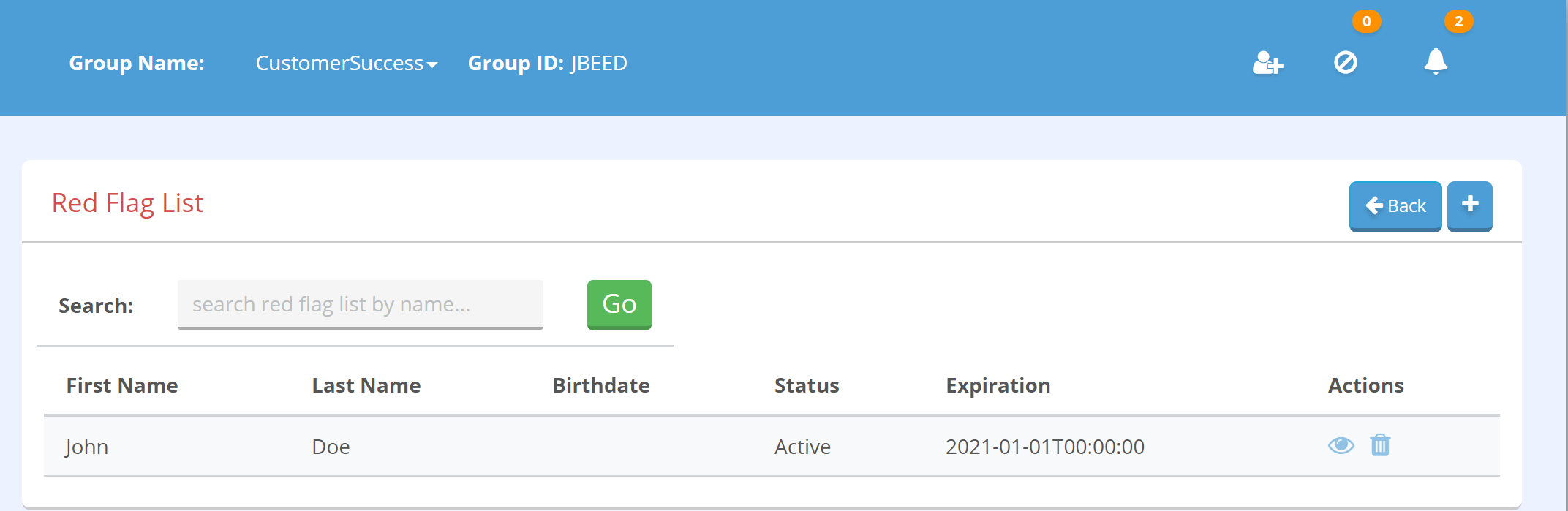Click the Birthdate column header

pyautogui.click(x=601, y=385)
